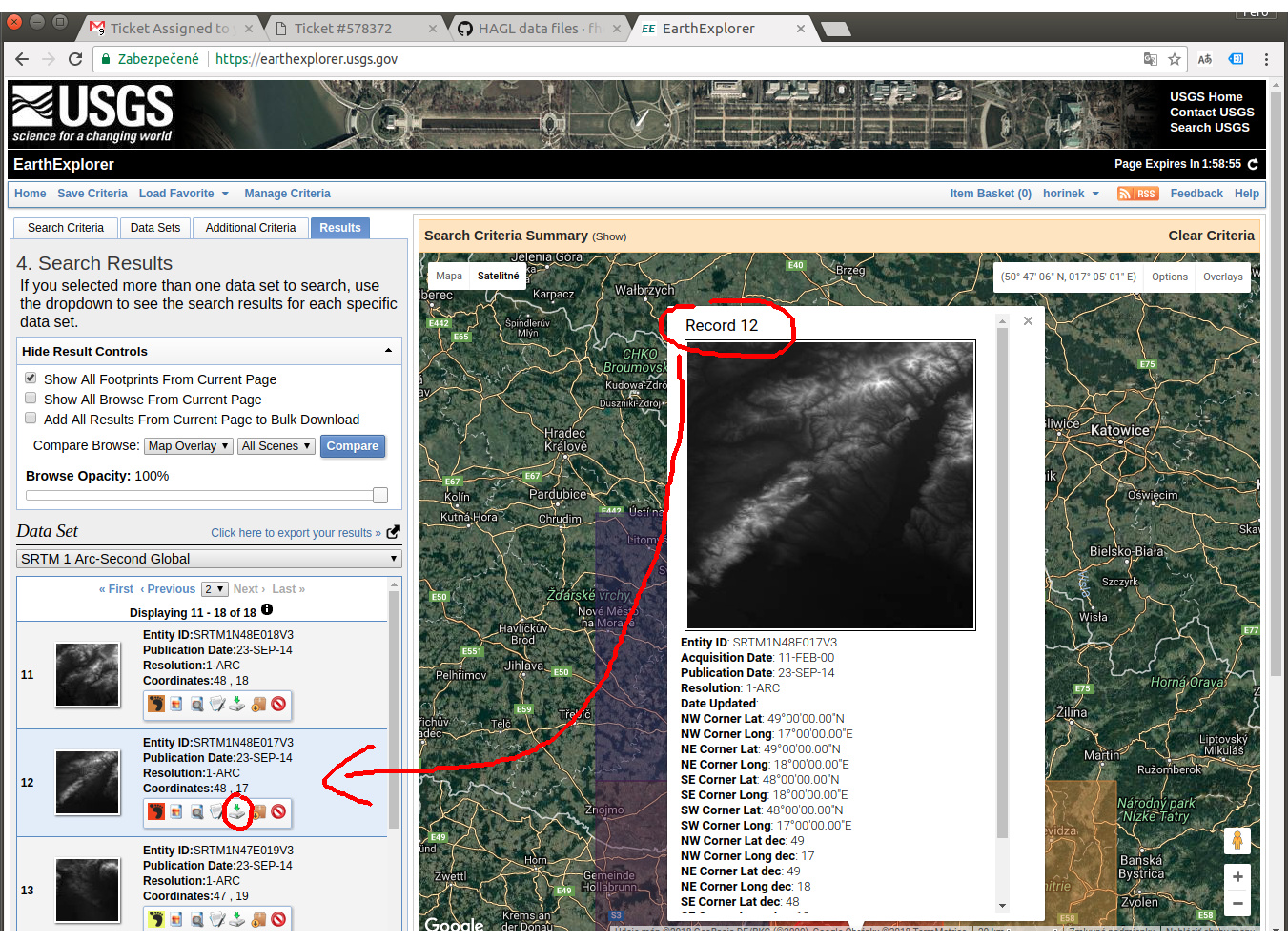Image resolution: width=1288 pixels, height=943 pixels.
Task: Show browse overlay for record 11
Action: coord(175,705)
